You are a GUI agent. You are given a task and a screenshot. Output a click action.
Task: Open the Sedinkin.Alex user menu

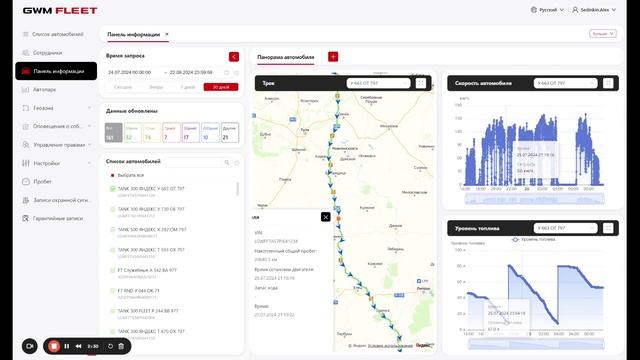[594, 10]
